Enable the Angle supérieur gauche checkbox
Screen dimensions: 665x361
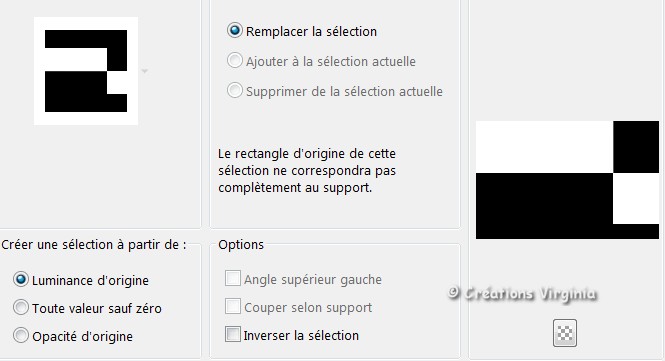[x=233, y=278]
